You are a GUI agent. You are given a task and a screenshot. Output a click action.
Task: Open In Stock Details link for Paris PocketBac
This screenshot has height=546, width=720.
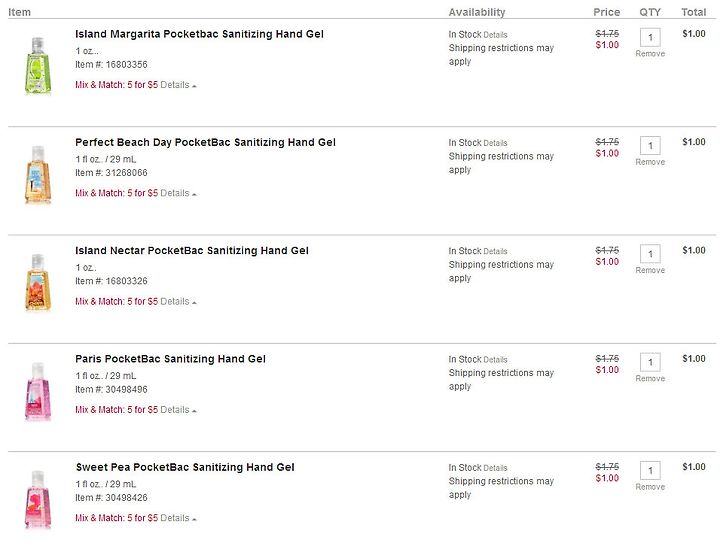[x=495, y=360]
